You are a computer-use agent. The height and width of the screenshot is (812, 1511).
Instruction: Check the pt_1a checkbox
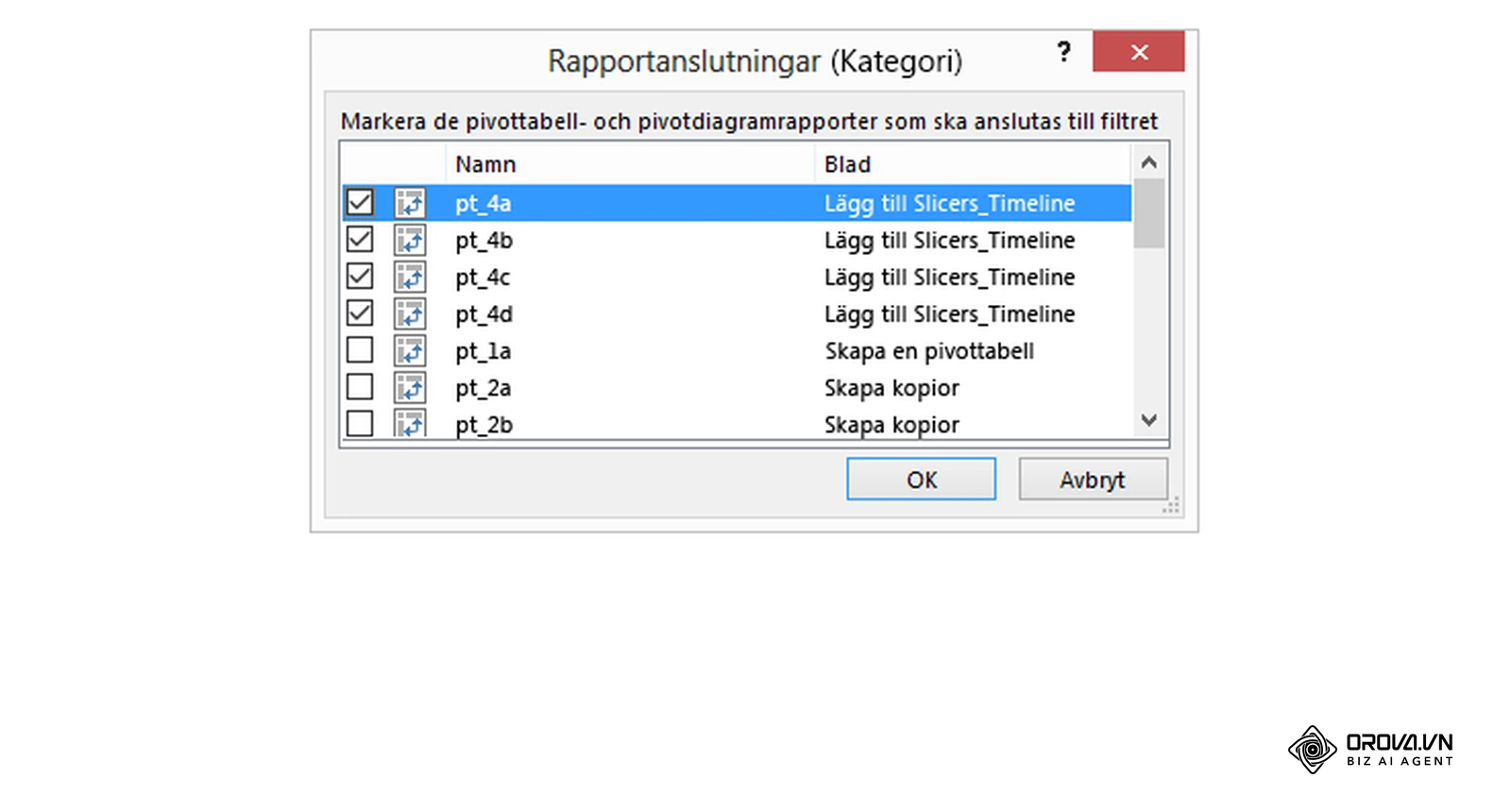tap(360, 349)
